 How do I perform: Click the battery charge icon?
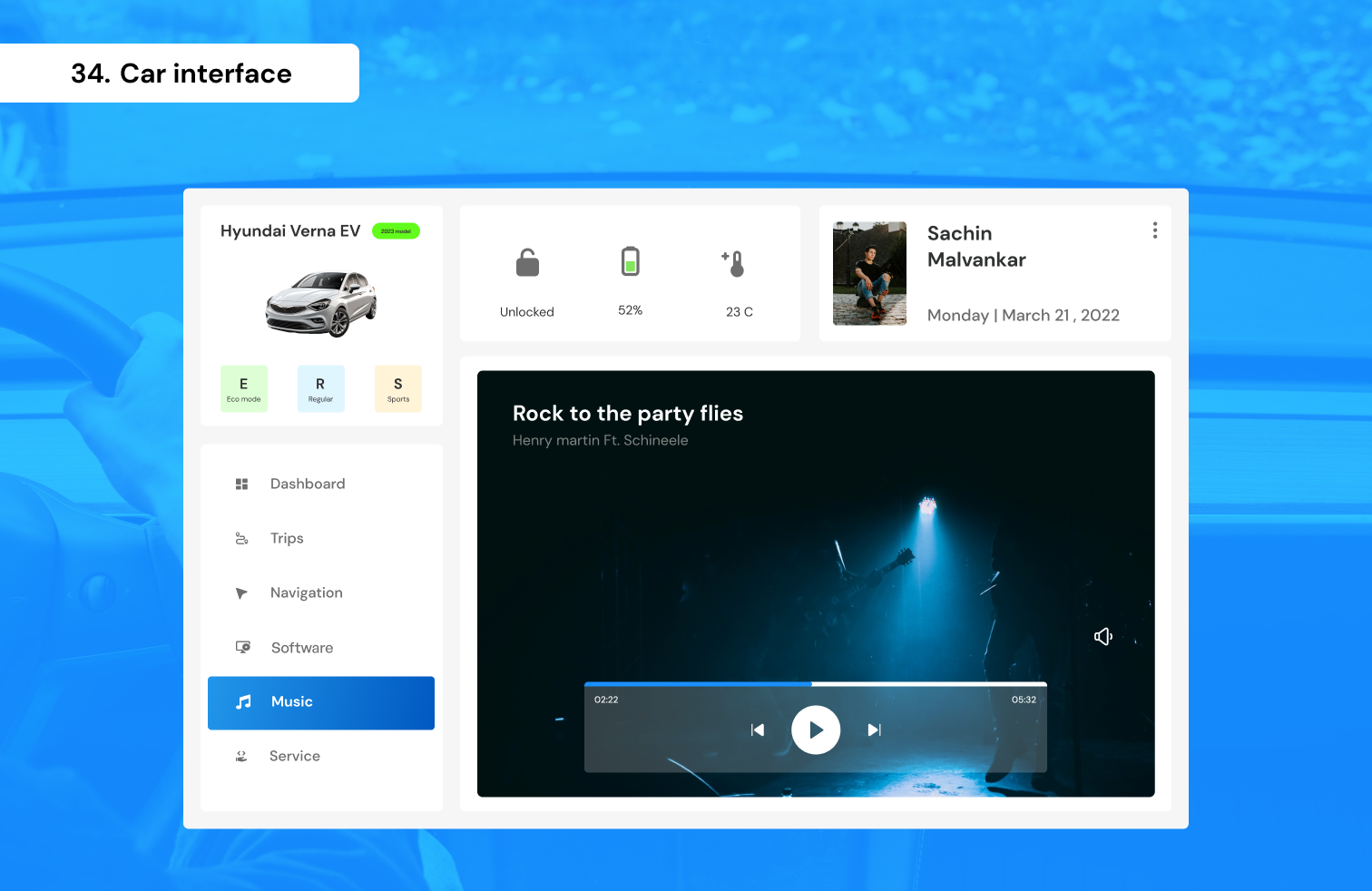pos(630,261)
